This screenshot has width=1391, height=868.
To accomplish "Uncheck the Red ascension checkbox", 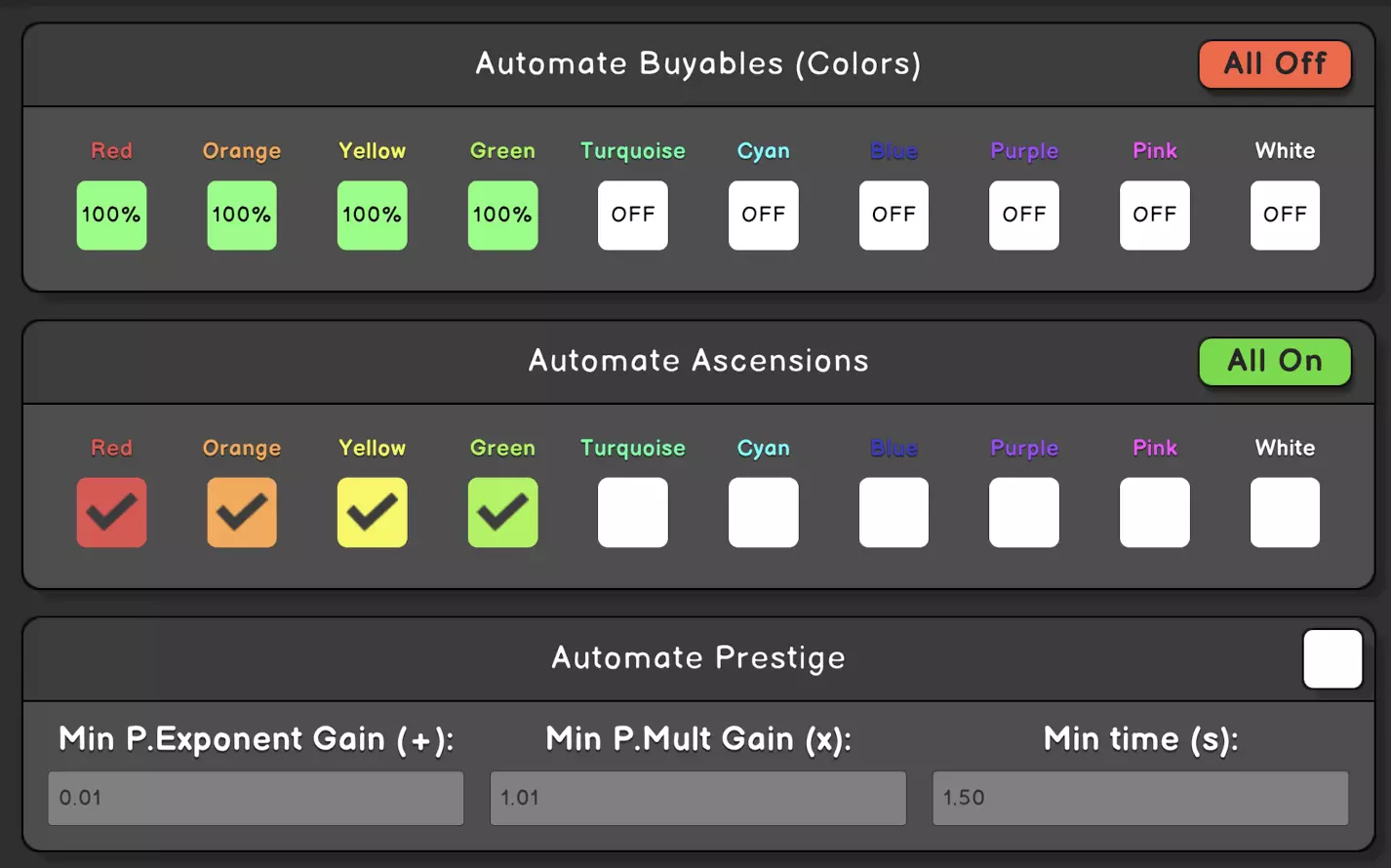I will coord(111,512).
